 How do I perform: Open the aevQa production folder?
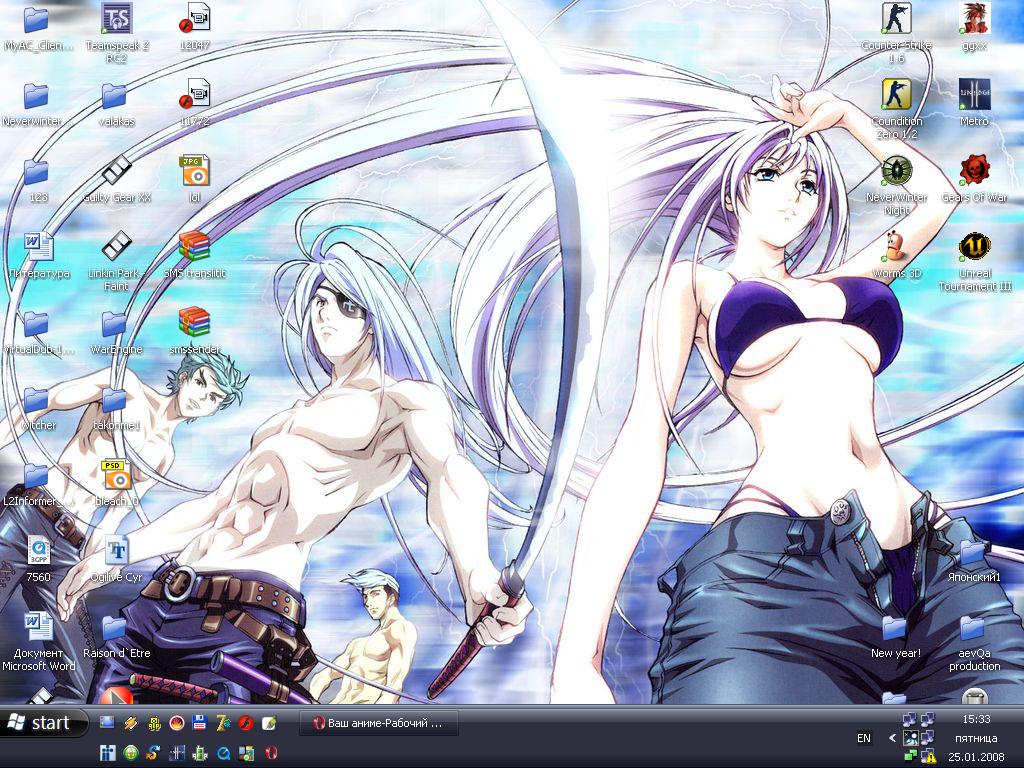pos(974,642)
